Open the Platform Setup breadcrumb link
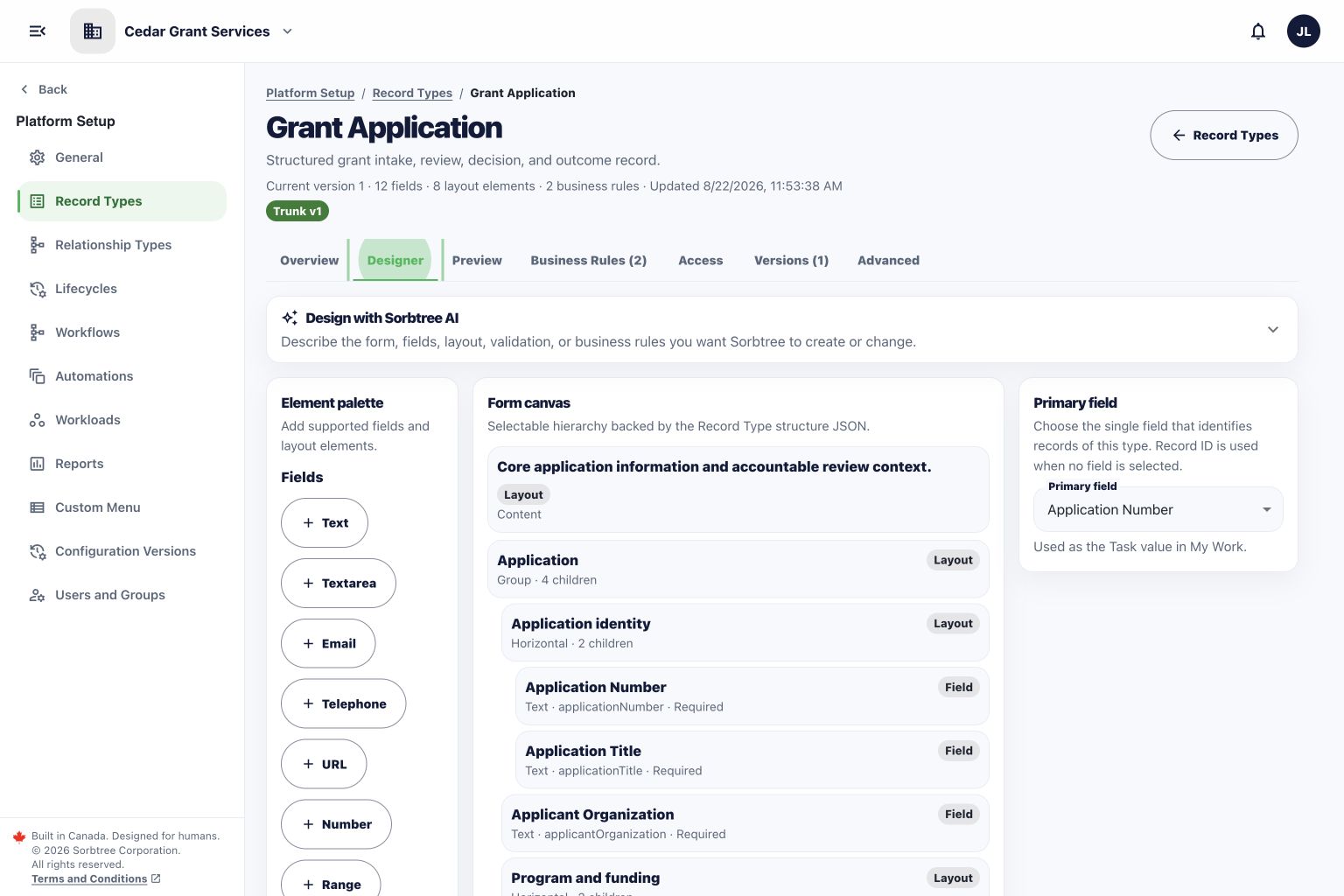Viewport: 1344px width, 896px height. (311, 93)
